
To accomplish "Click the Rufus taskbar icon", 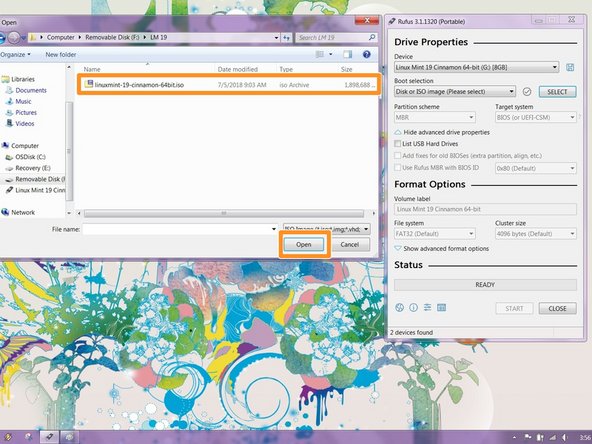I will 49,437.
